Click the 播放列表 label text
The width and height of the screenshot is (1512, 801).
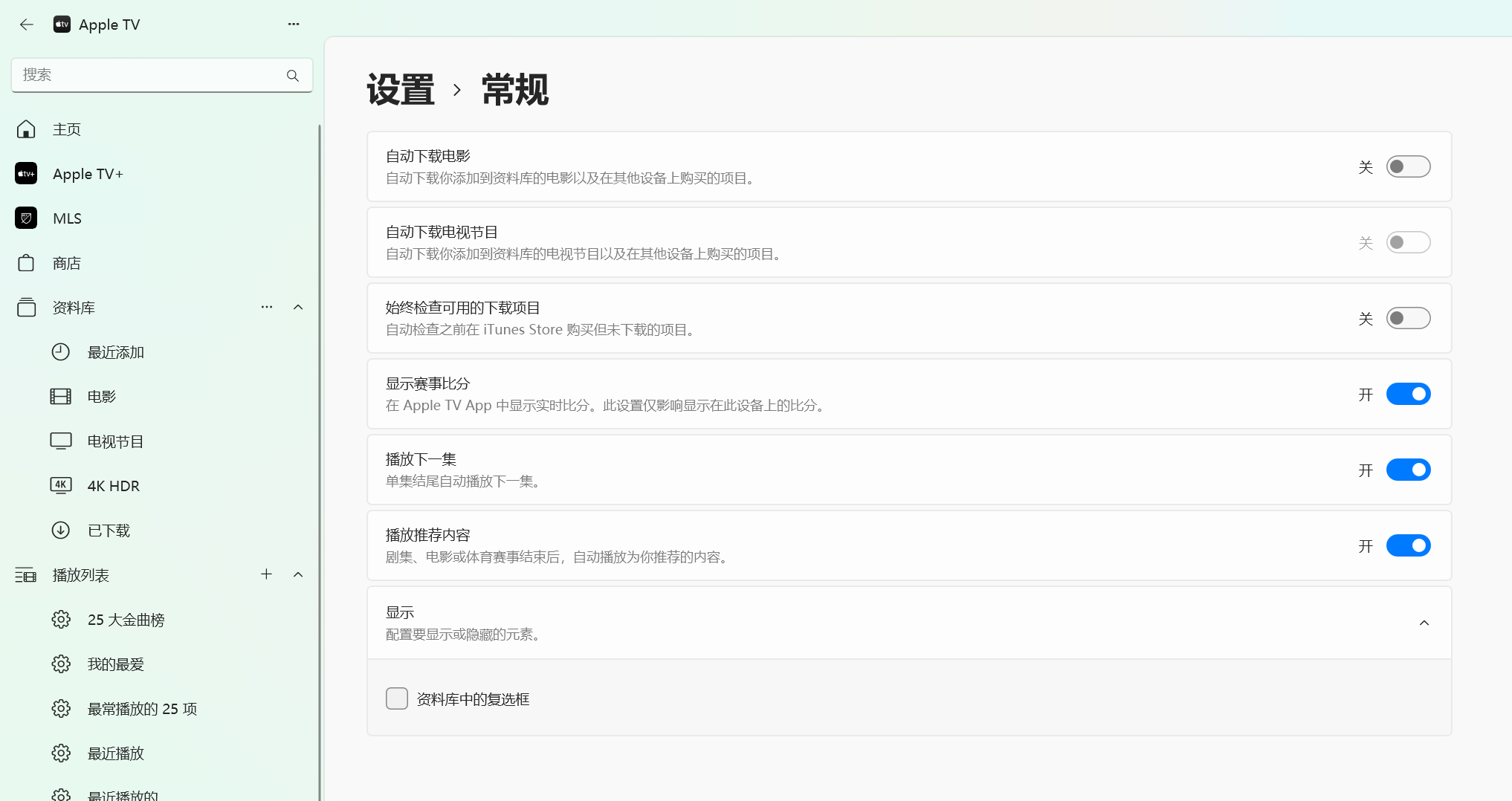(x=81, y=575)
